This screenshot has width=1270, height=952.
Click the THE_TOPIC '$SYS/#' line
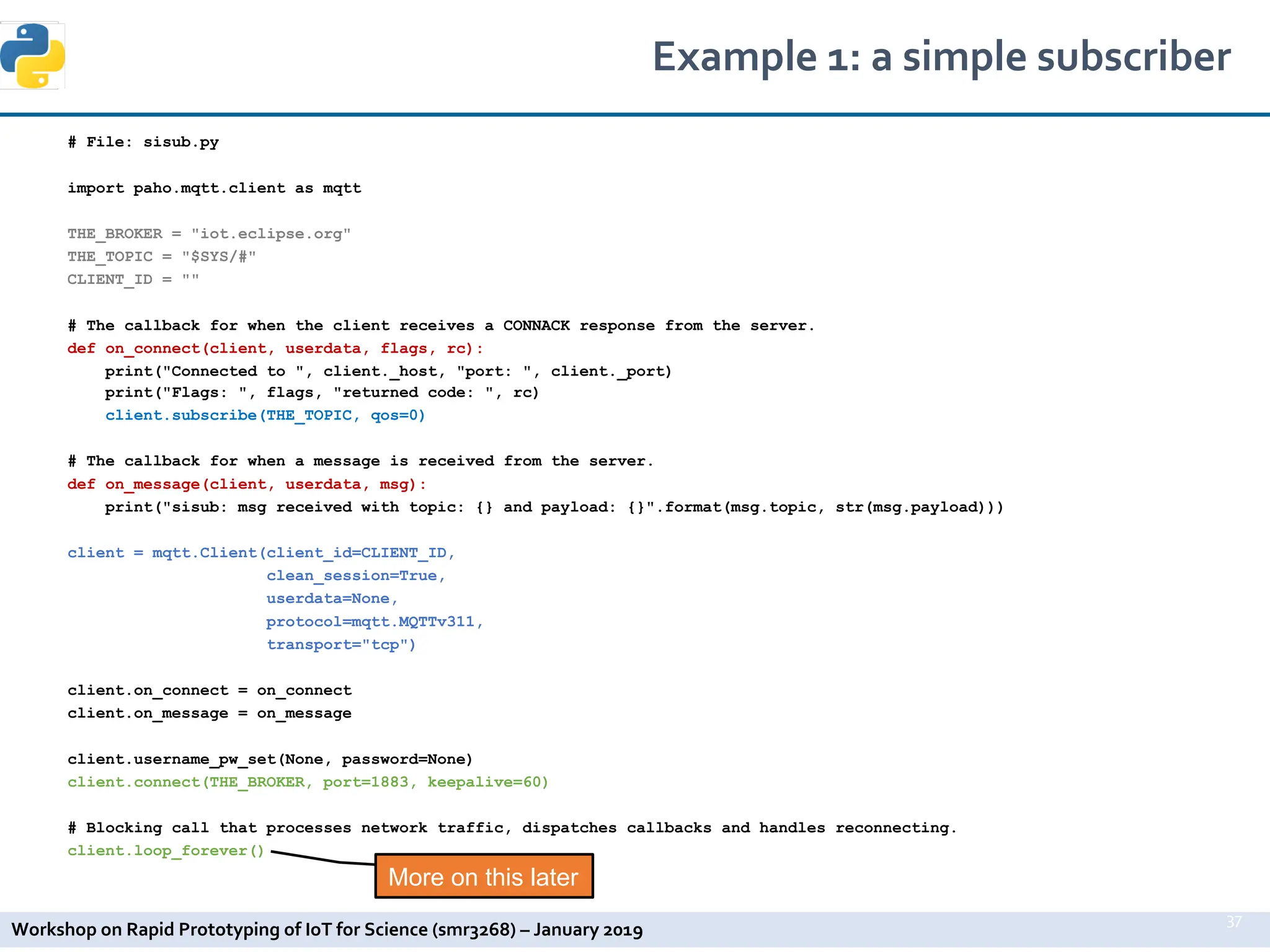161,257
